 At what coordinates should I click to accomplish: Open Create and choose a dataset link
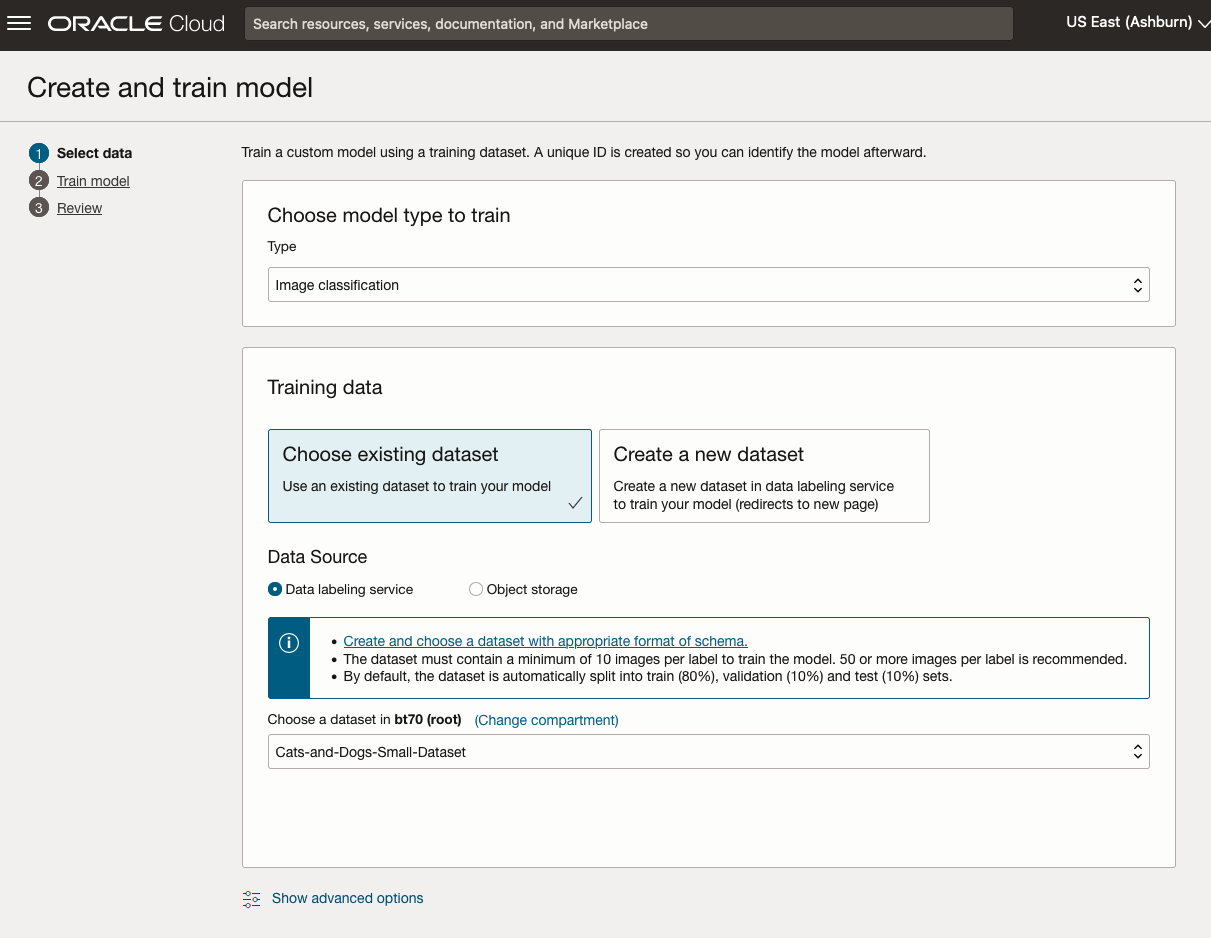(x=545, y=641)
